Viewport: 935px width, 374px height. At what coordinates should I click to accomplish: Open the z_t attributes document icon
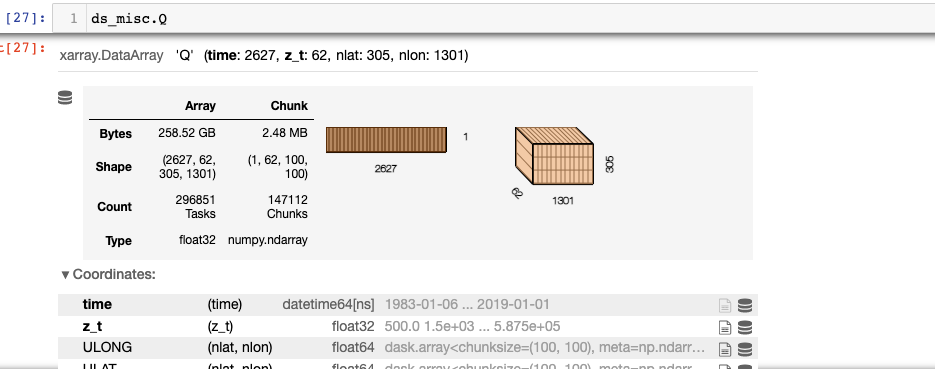pyautogui.click(x=725, y=327)
